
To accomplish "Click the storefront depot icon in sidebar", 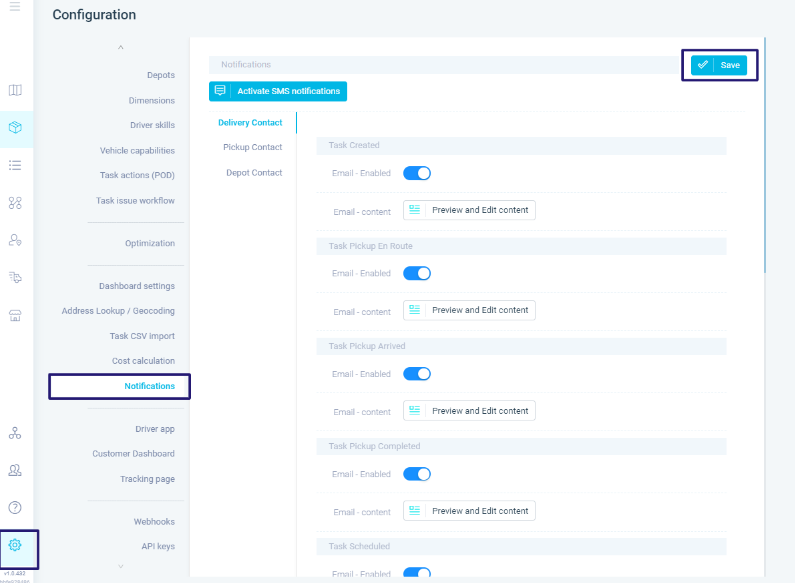I will click(15, 315).
